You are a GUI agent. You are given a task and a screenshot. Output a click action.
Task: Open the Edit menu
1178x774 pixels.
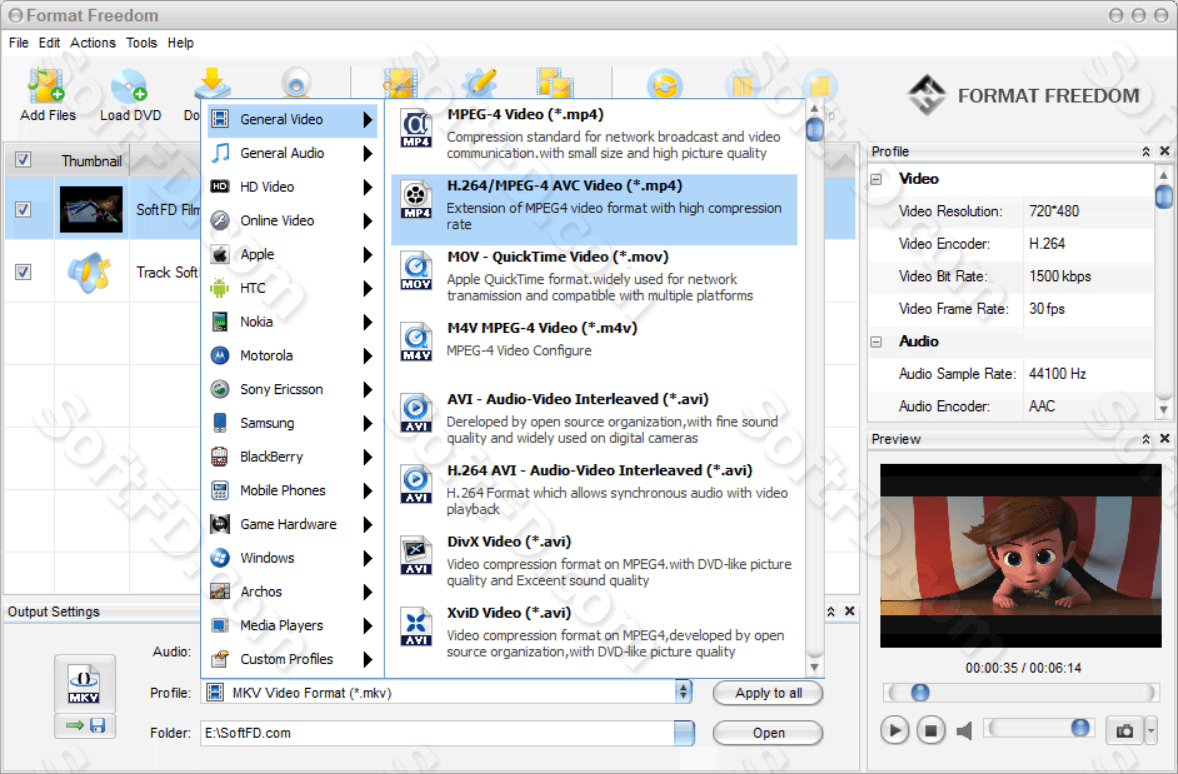(x=50, y=43)
